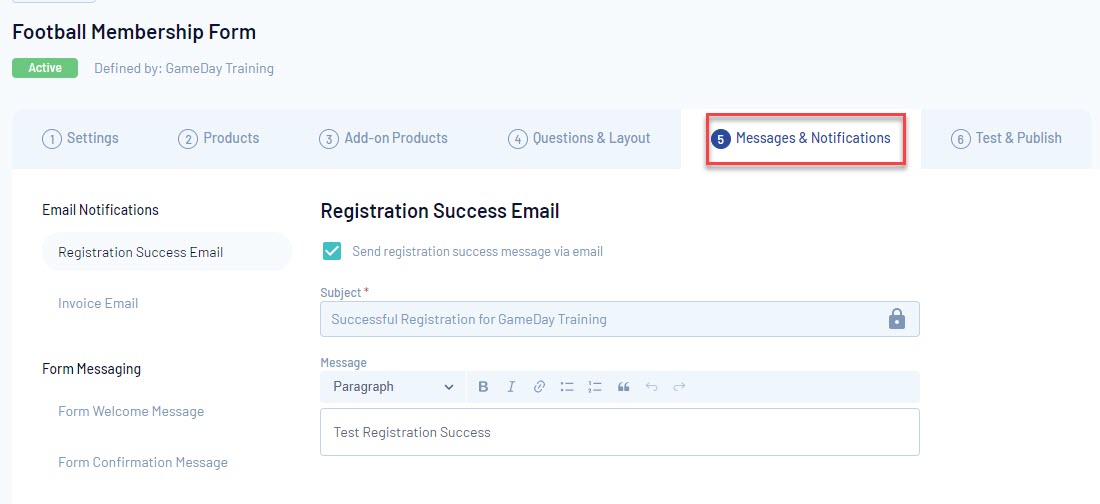Viewport: 1100px width, 504px height.
Task: Open Form Confirmation Message settings
Action: tap(143, 463)
